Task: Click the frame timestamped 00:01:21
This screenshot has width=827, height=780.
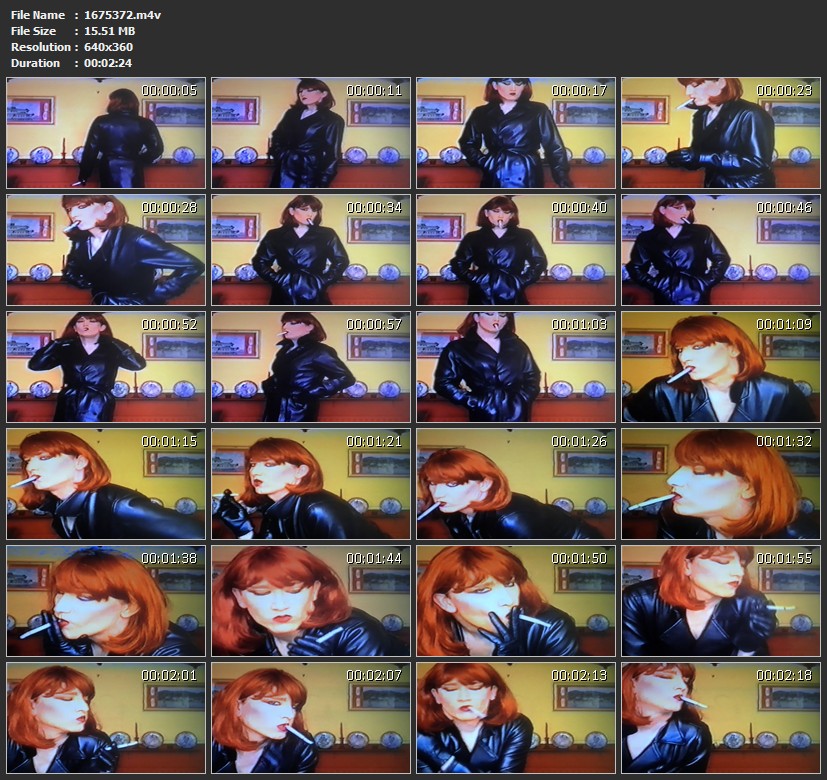Action: pyautogui.click(x=311, y=484)
